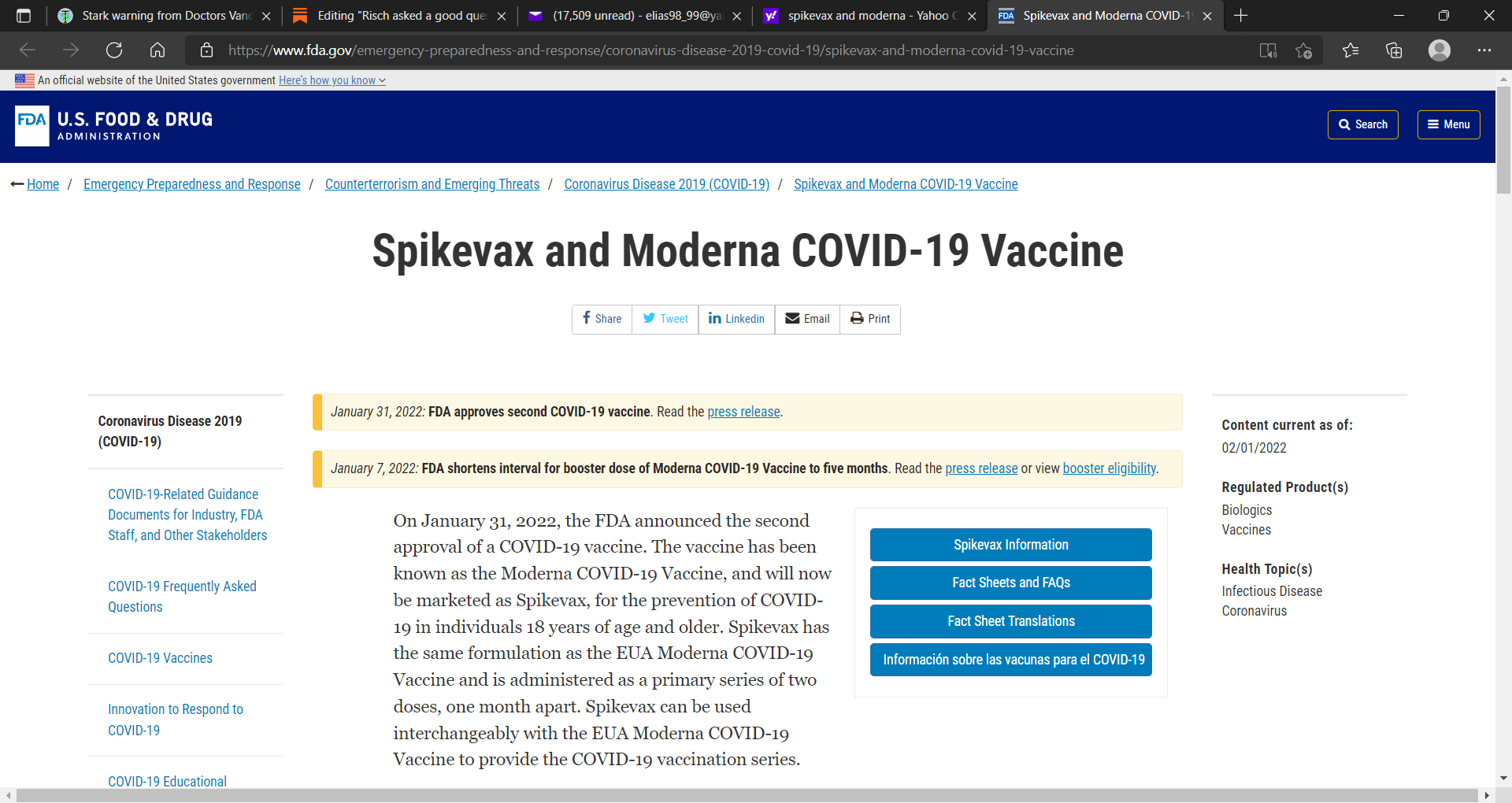Open COVID-19 Vaccines sidebar link
This screenshot has width=1512, height=803.
tap(160, 658)
